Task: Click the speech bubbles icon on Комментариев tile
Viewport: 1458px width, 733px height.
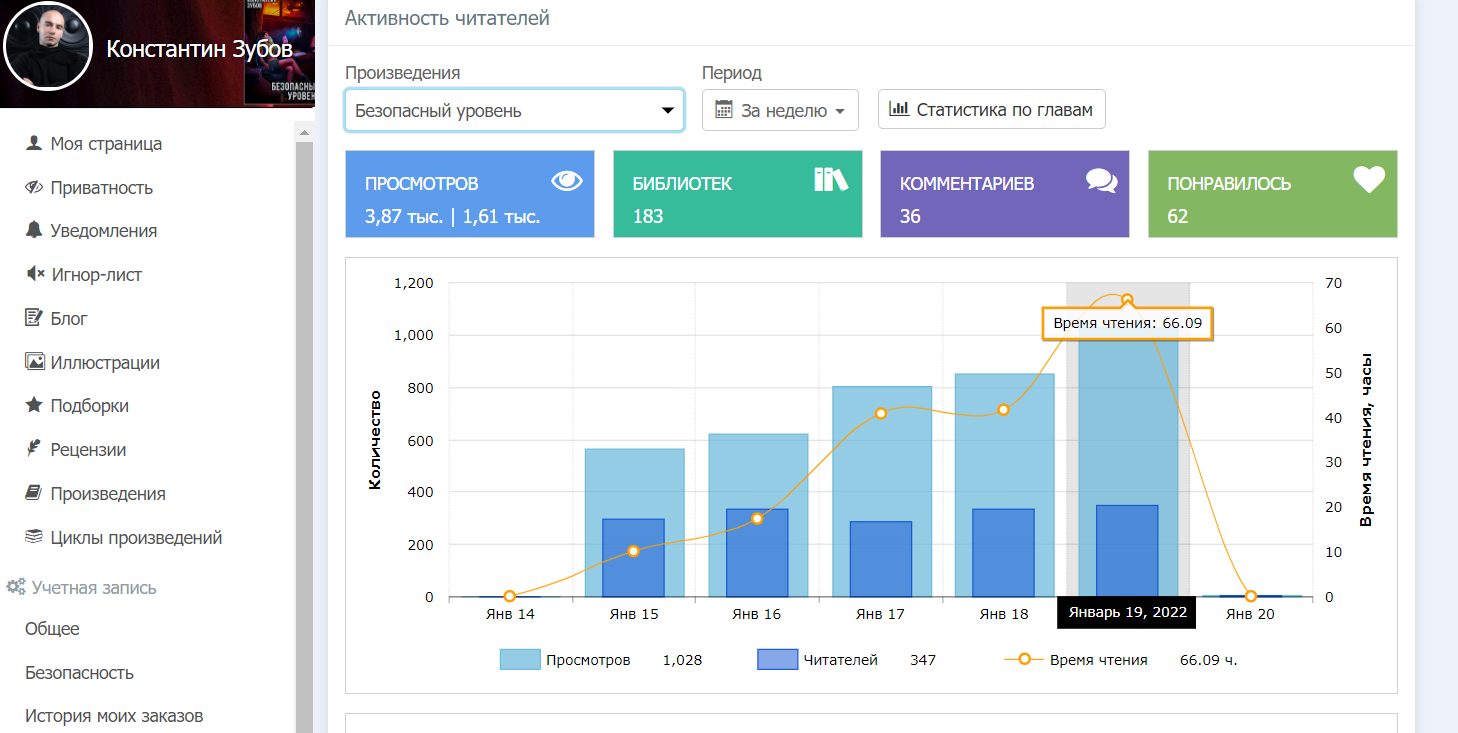Action: (1101, 180)
